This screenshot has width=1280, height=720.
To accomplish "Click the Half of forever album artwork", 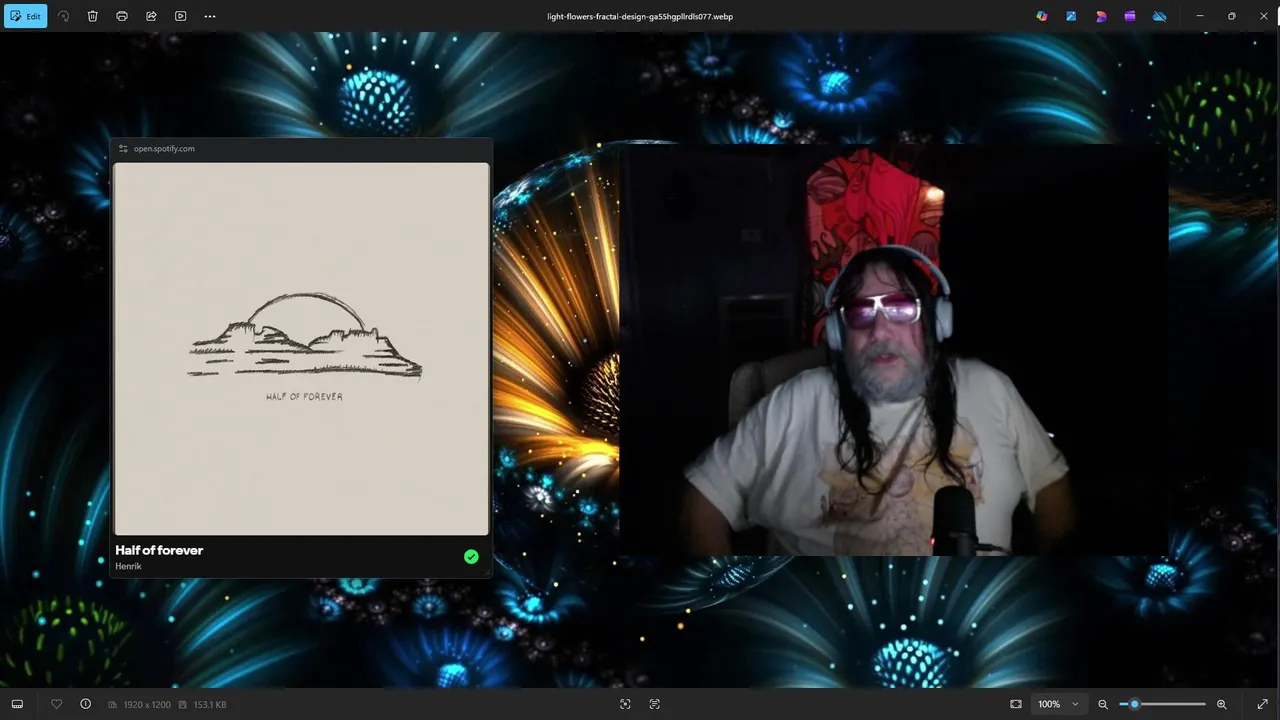I will pyautogui.click(x=301, y=349).
